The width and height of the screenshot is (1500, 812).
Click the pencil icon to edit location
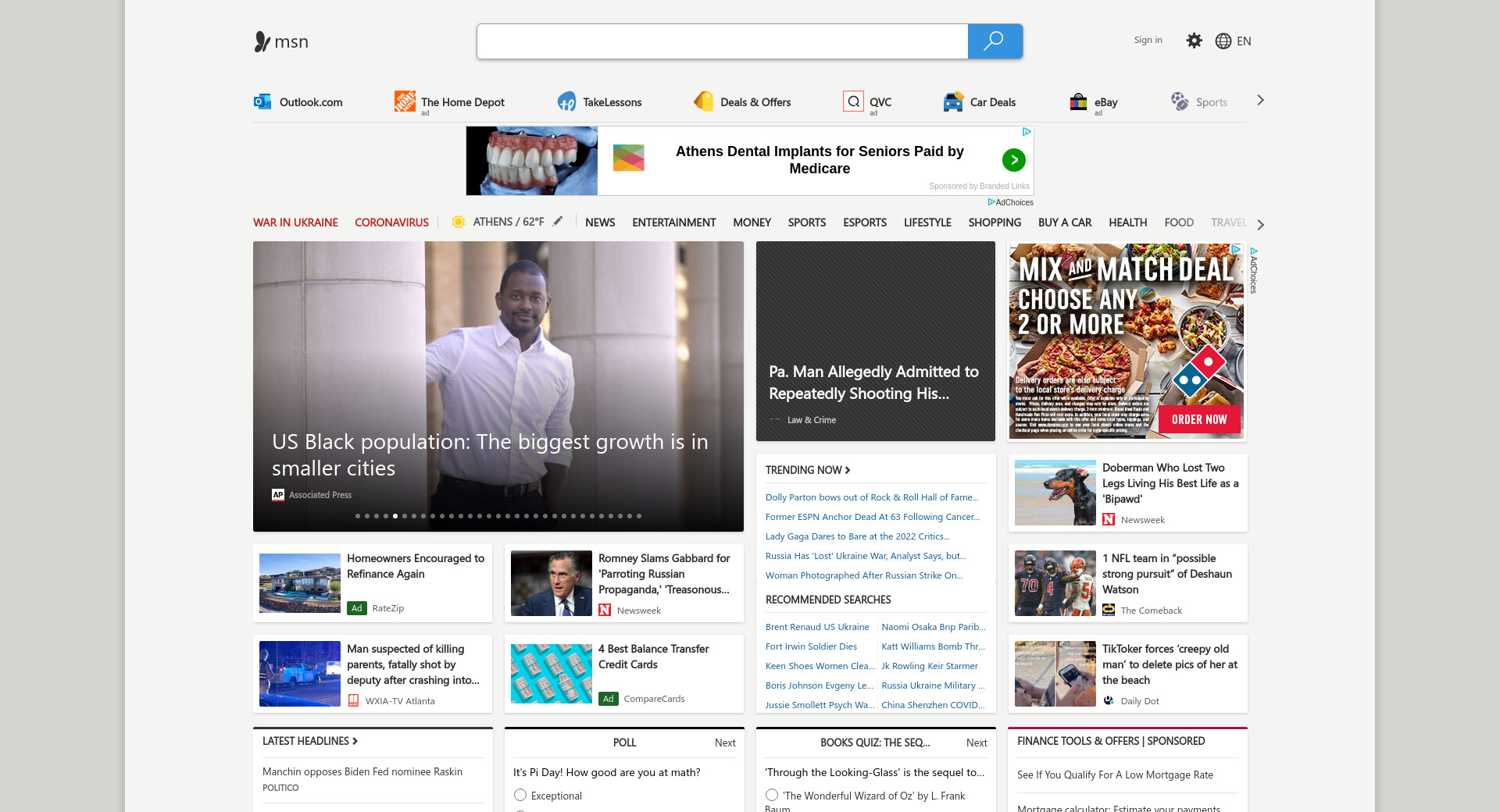pyautogui.click(x=558, y=222)
